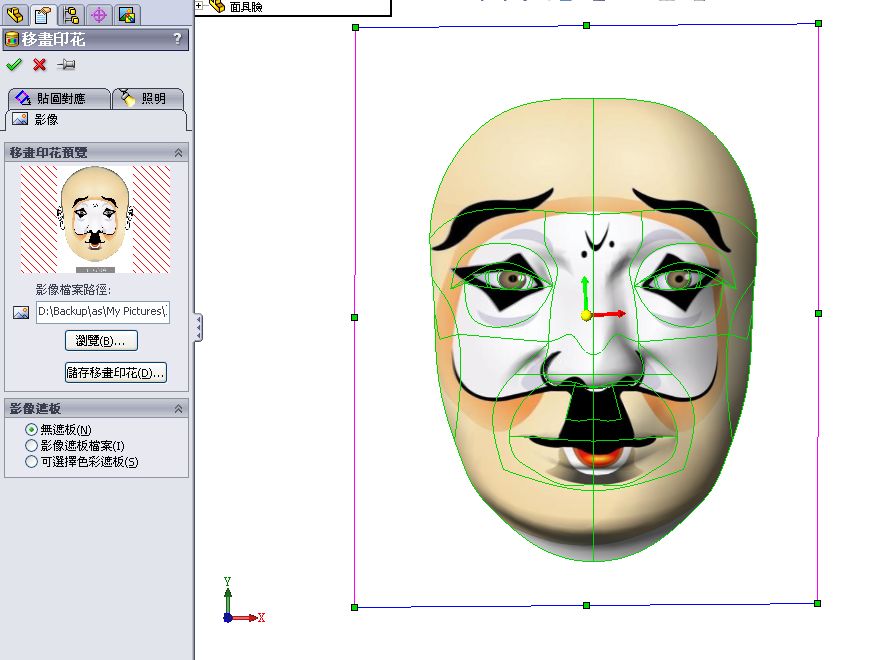Select 無遮板(N) no mask radio

pos(31,430)
